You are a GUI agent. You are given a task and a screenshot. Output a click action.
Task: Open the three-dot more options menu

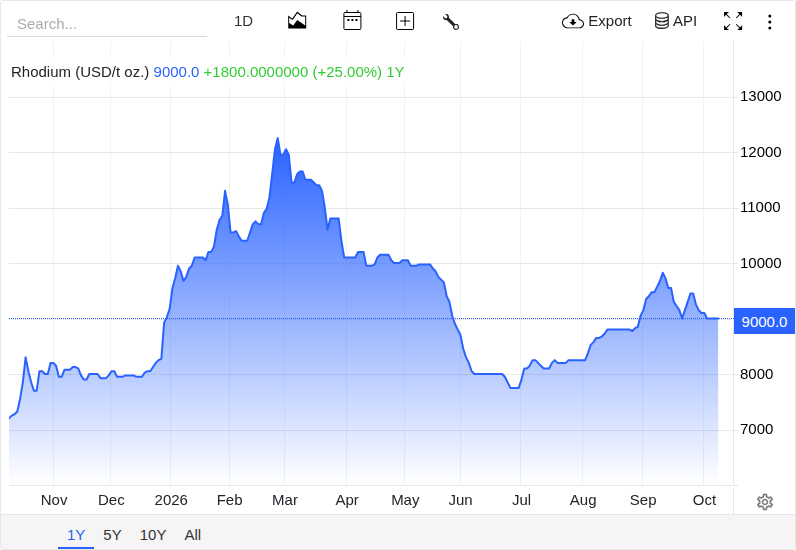(770, 22)
